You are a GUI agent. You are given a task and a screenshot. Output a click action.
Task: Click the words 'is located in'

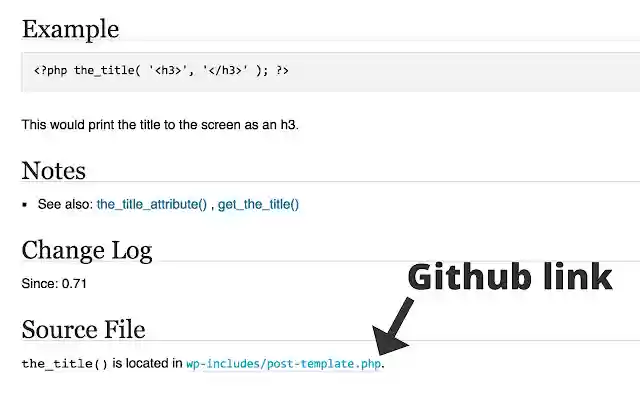[147, 364]
